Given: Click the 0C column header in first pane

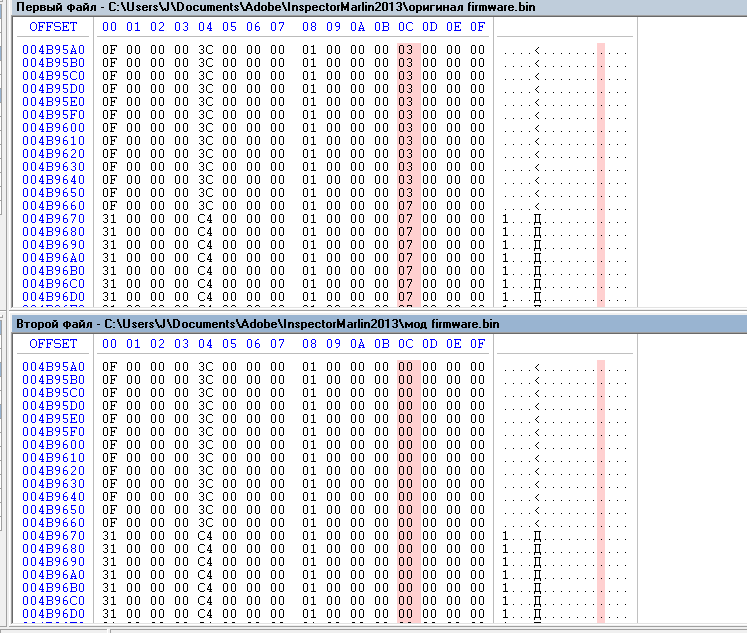Looking at the screenshot, I should [x=405, y=27].
